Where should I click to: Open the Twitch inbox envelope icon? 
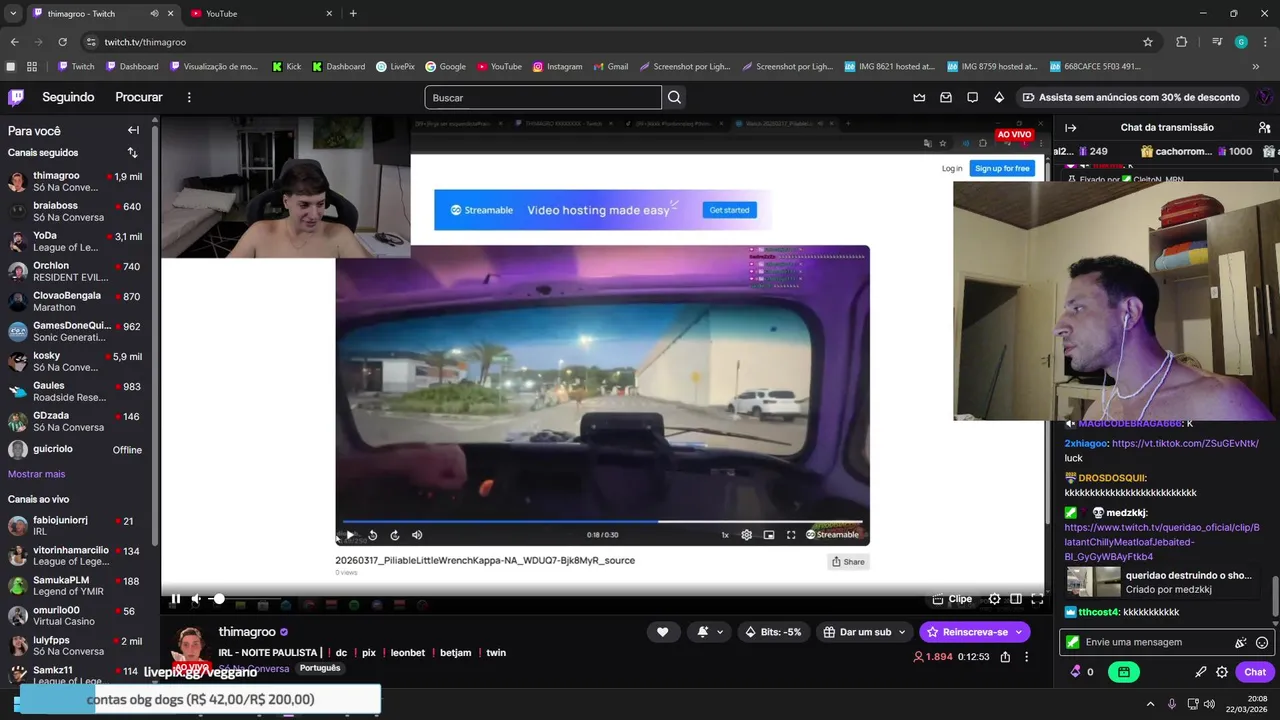(x=946, y=97)
